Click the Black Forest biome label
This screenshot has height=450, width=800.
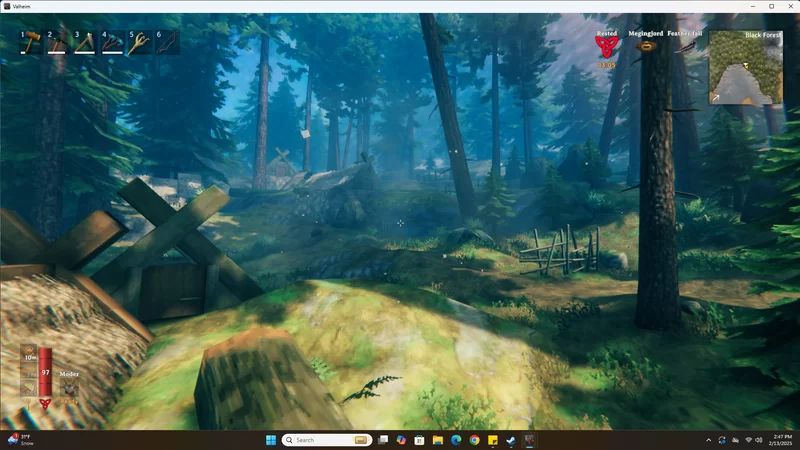pyautogui.click(x=763, y=35)
